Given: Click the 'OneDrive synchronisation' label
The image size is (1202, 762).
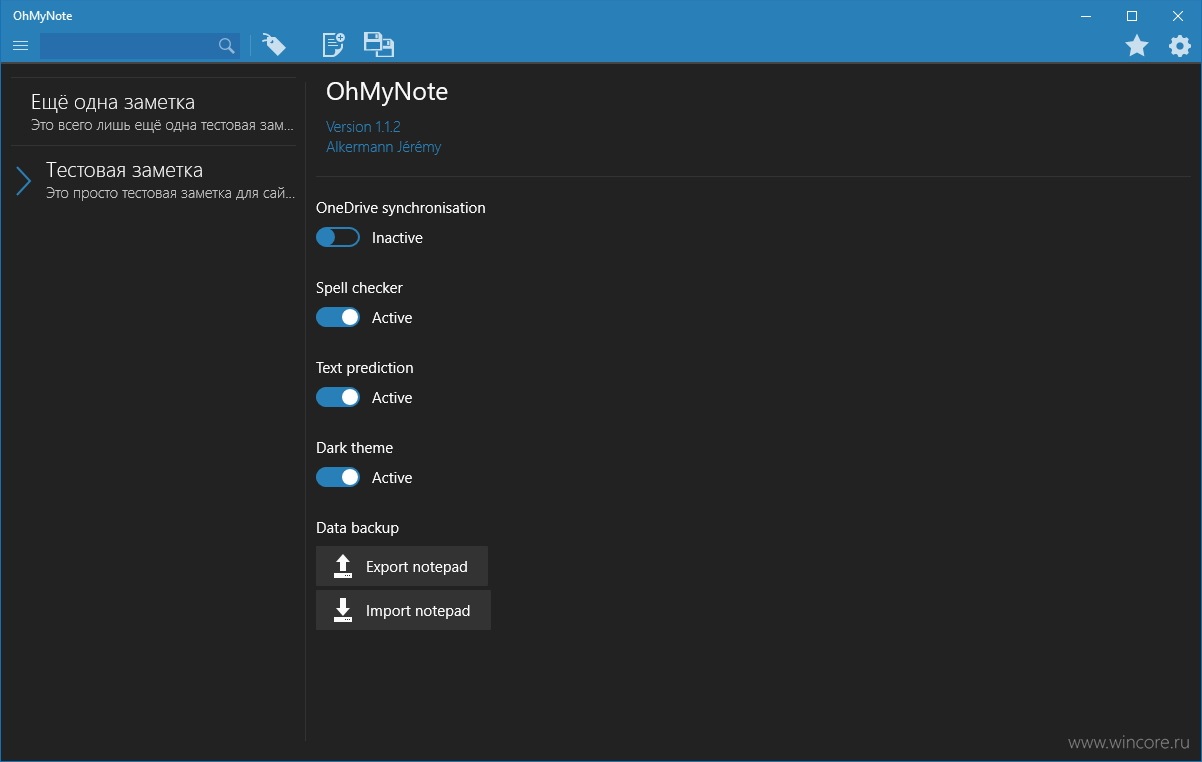Looking at the screenshot, I should tap(401, 208).
